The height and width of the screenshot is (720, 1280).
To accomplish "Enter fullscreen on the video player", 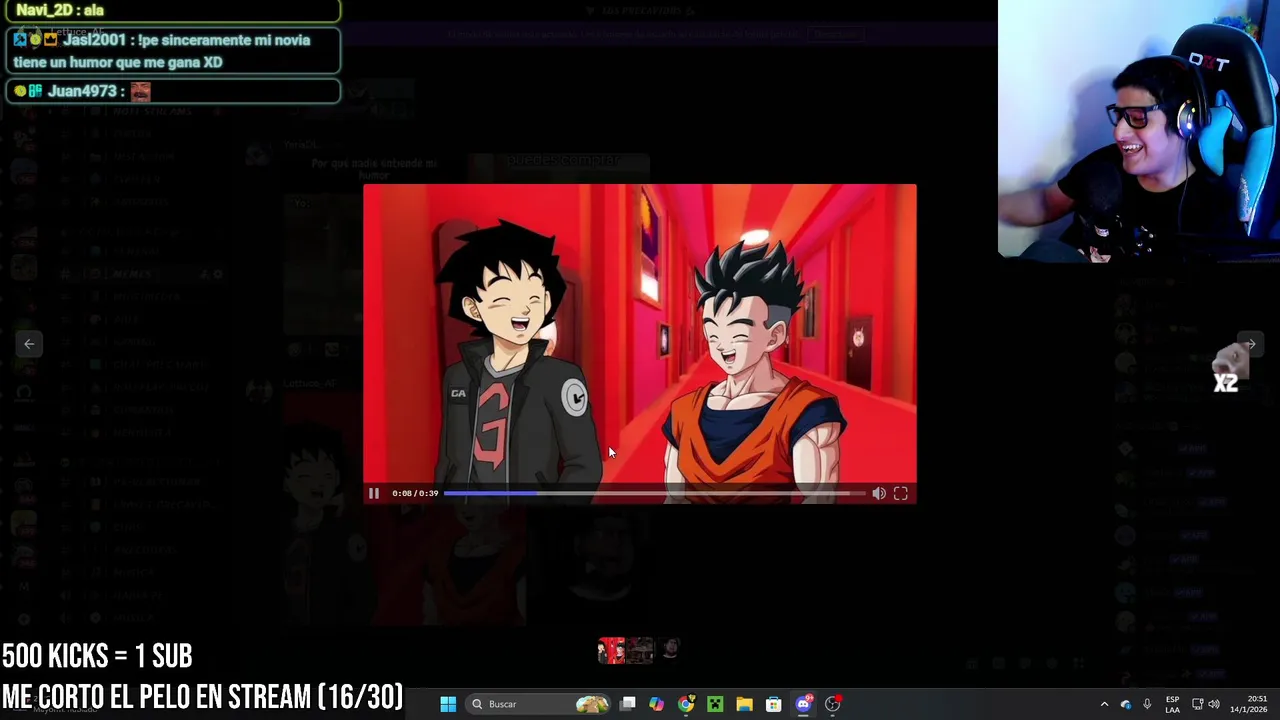I will pyautogui.click(x=901, y=493).
